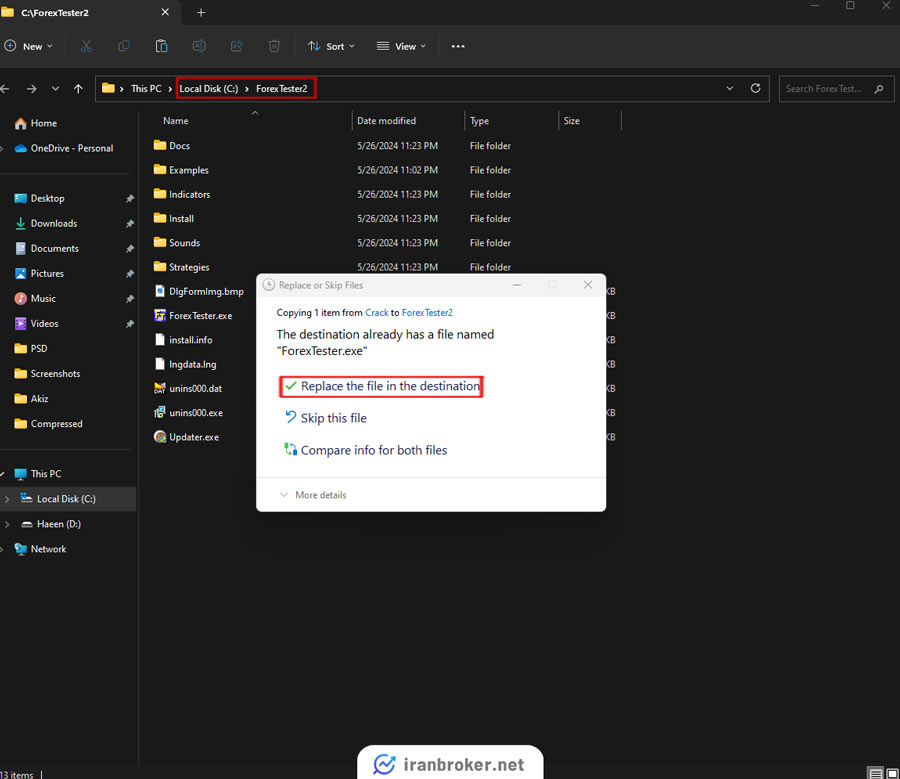The image size is (900, 779).
Task: Select the unins000.dat file icon
Action: point(160,389)
